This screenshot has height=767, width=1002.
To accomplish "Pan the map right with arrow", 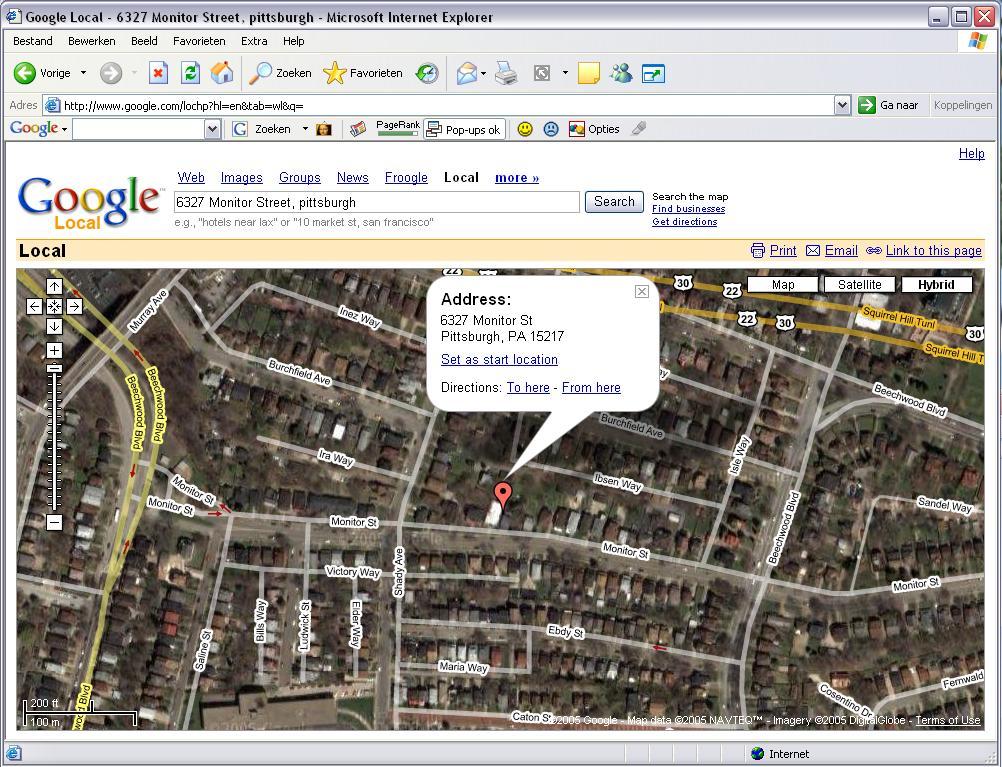I will (74, 306).
